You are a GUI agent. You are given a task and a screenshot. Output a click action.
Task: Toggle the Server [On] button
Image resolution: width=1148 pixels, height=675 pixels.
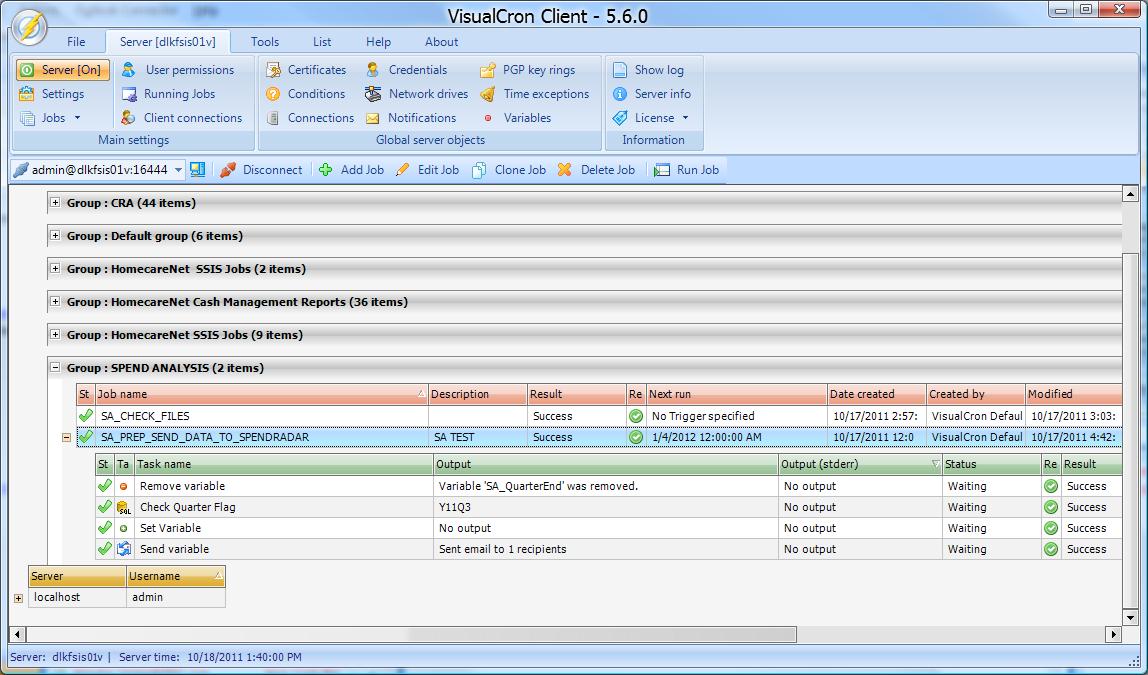[x=62, y=70]
